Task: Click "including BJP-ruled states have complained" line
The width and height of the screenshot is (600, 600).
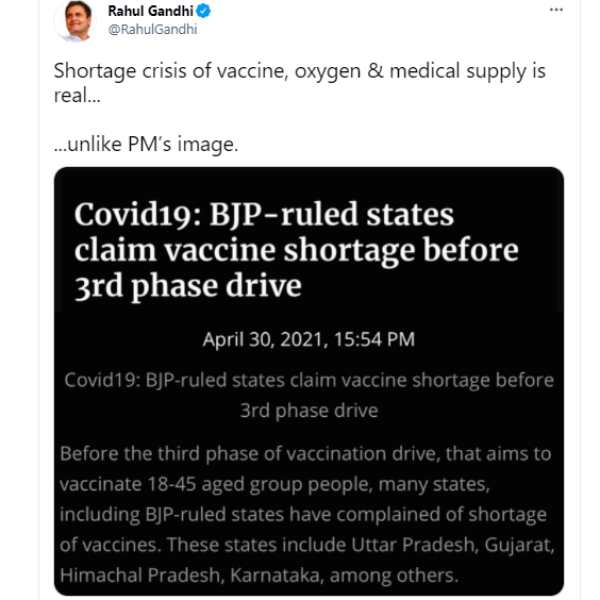Action: [303, 514]
